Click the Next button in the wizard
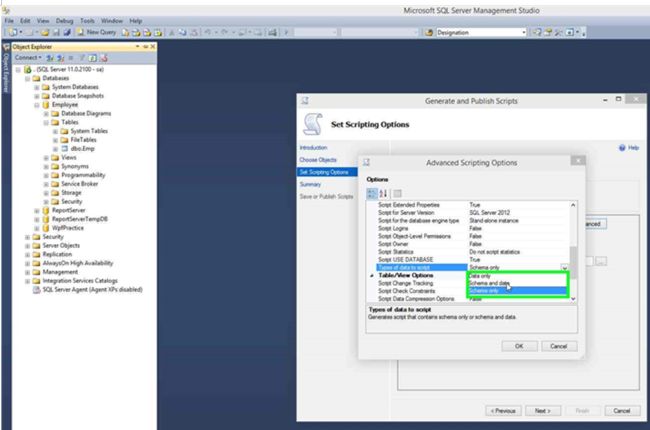This screenshot has width=650, height=430. 543,411
